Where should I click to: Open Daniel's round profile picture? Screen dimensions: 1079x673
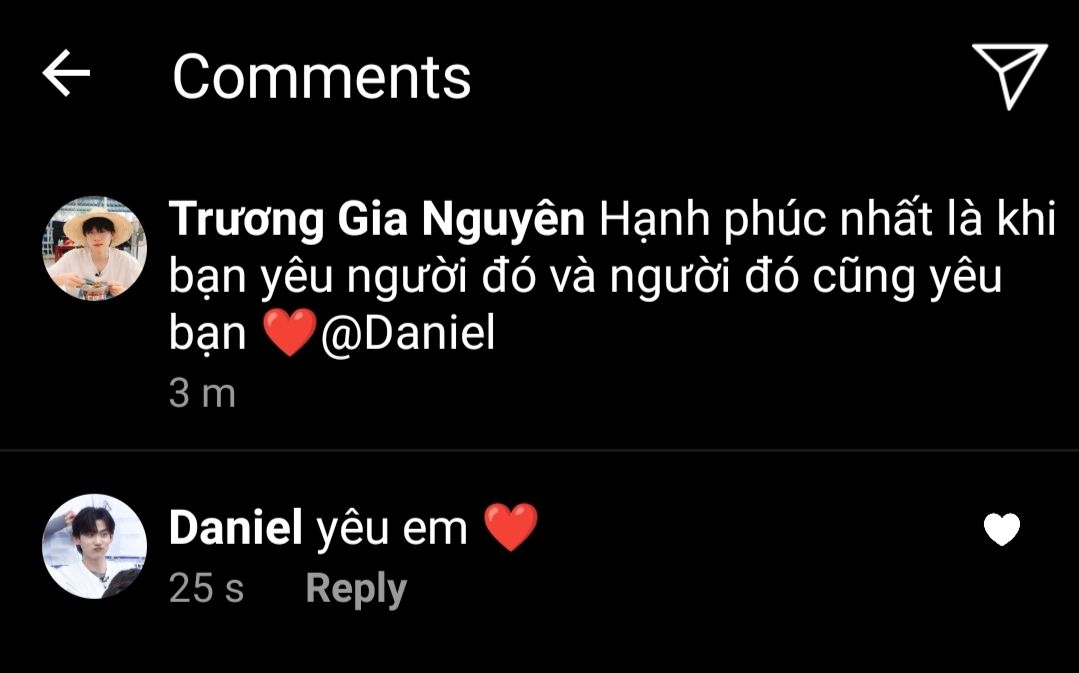(95, 546)
